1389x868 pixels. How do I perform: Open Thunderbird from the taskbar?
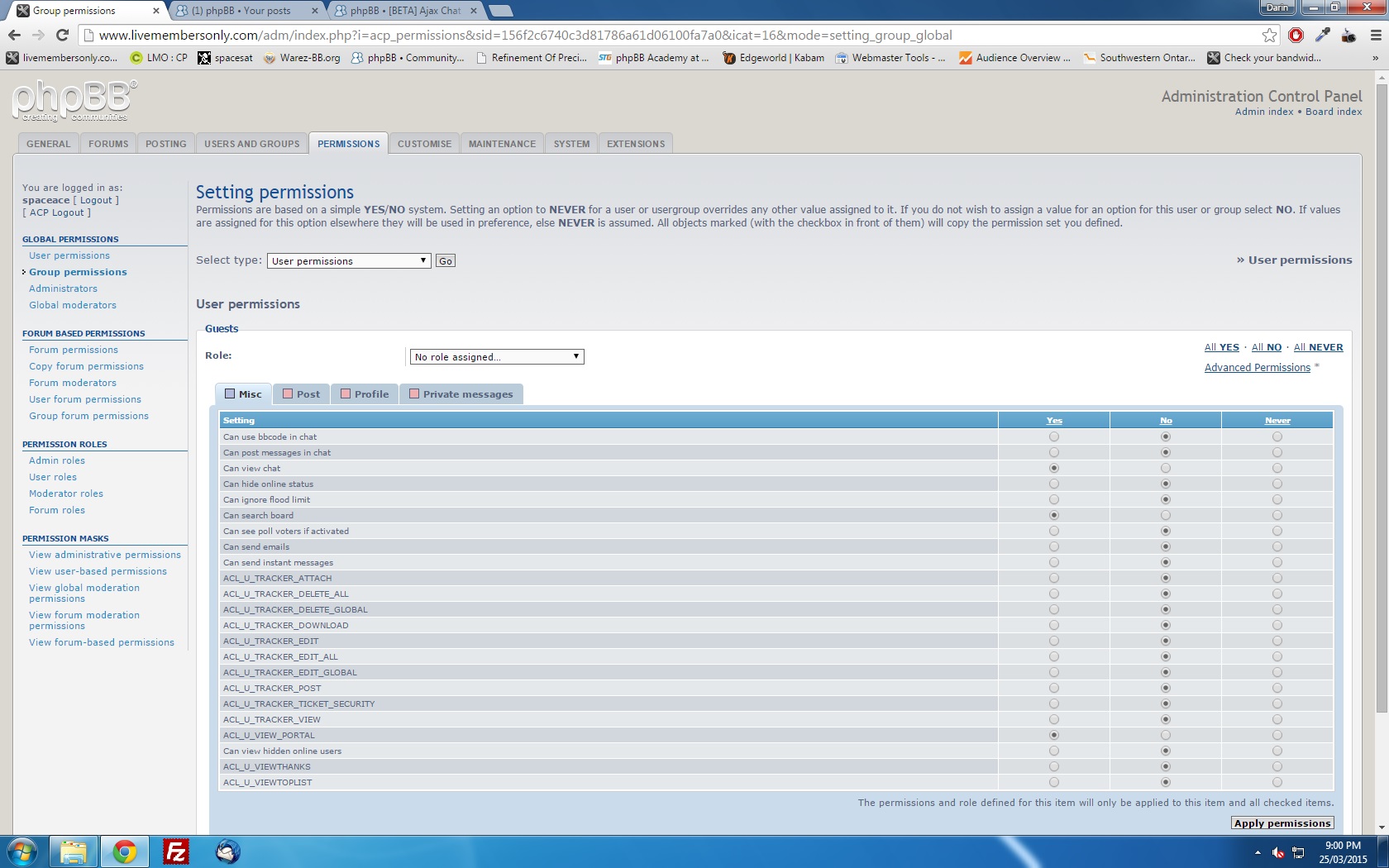pos(228,851)
